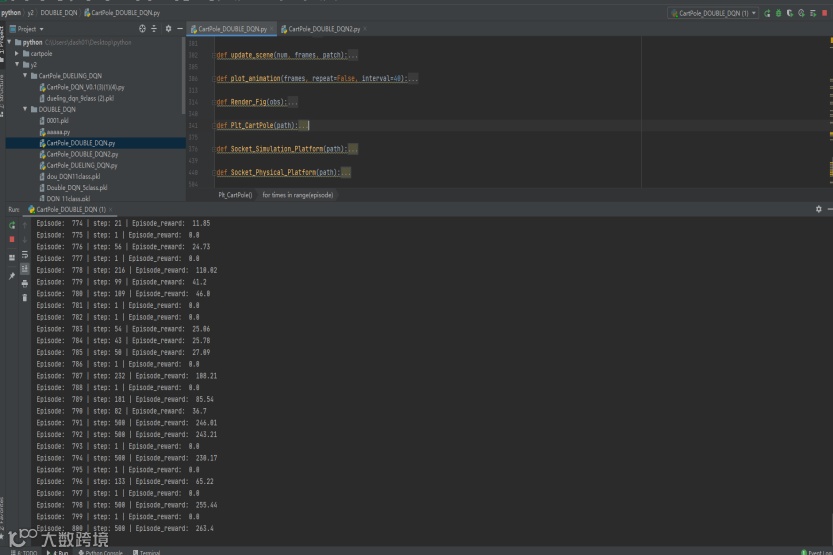
Task: Click folded ellipsis of Socket_Physical_Platform function
Action: 345,173
